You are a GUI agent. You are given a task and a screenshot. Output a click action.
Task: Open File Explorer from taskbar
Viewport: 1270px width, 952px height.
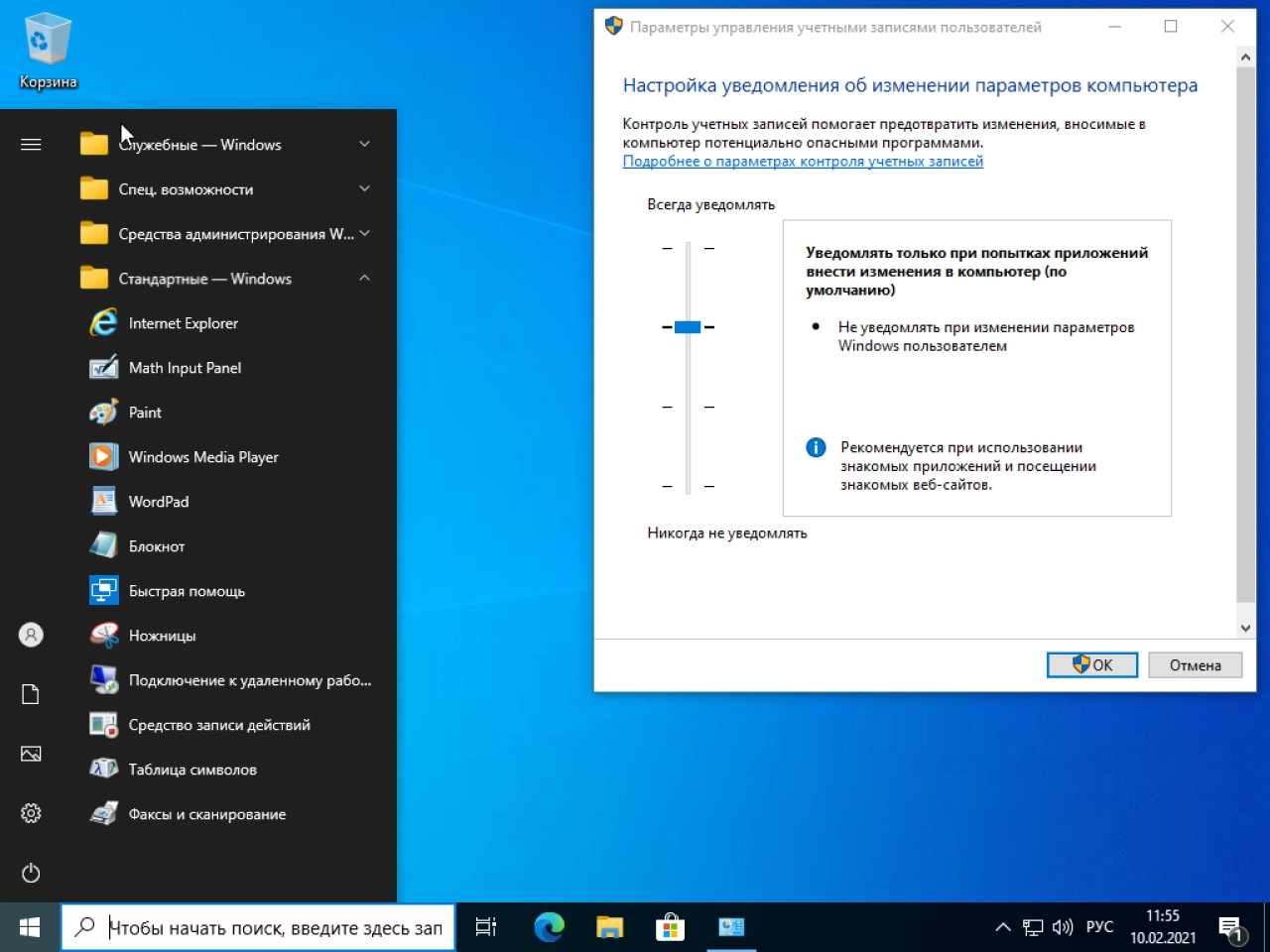[609, 927]
